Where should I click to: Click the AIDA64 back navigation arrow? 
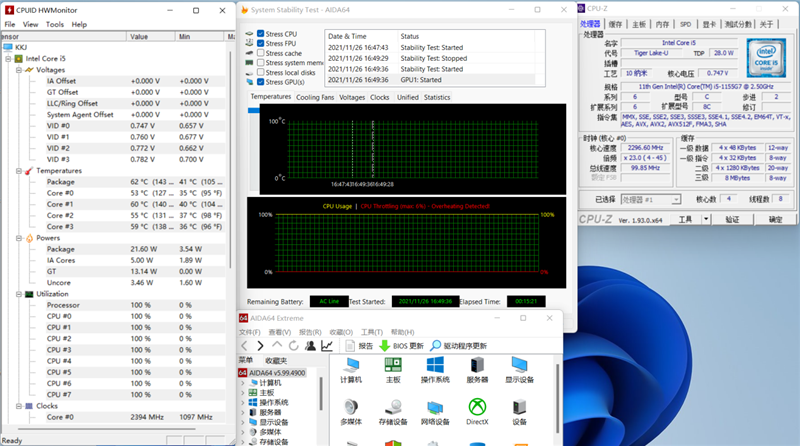point(246,346)
